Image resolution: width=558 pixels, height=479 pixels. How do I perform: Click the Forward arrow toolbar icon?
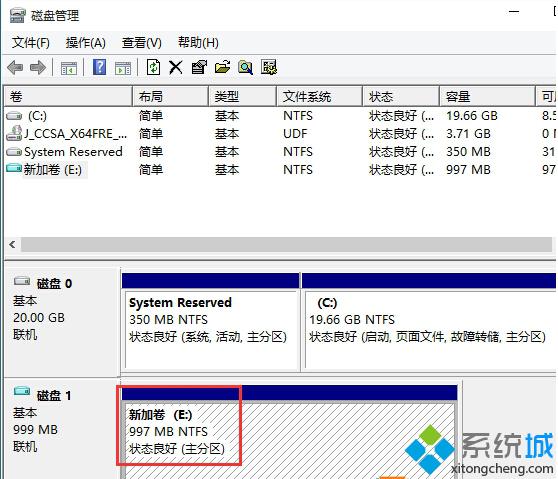[x=38, y=67]
